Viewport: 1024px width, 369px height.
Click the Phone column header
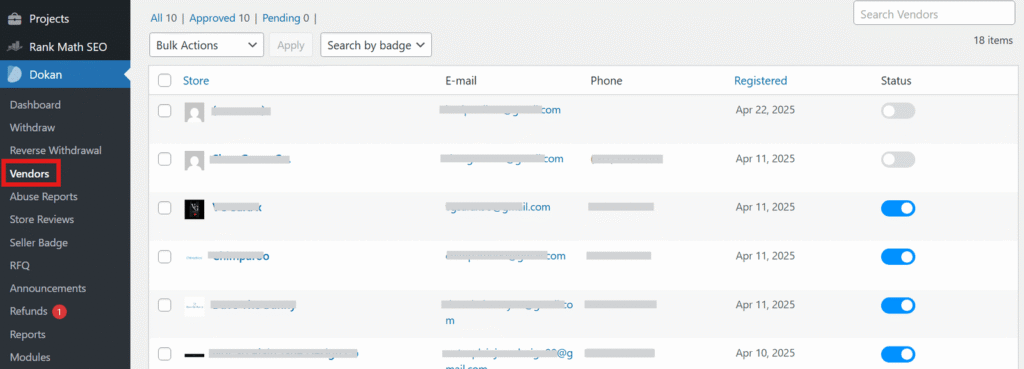point(606,81)
